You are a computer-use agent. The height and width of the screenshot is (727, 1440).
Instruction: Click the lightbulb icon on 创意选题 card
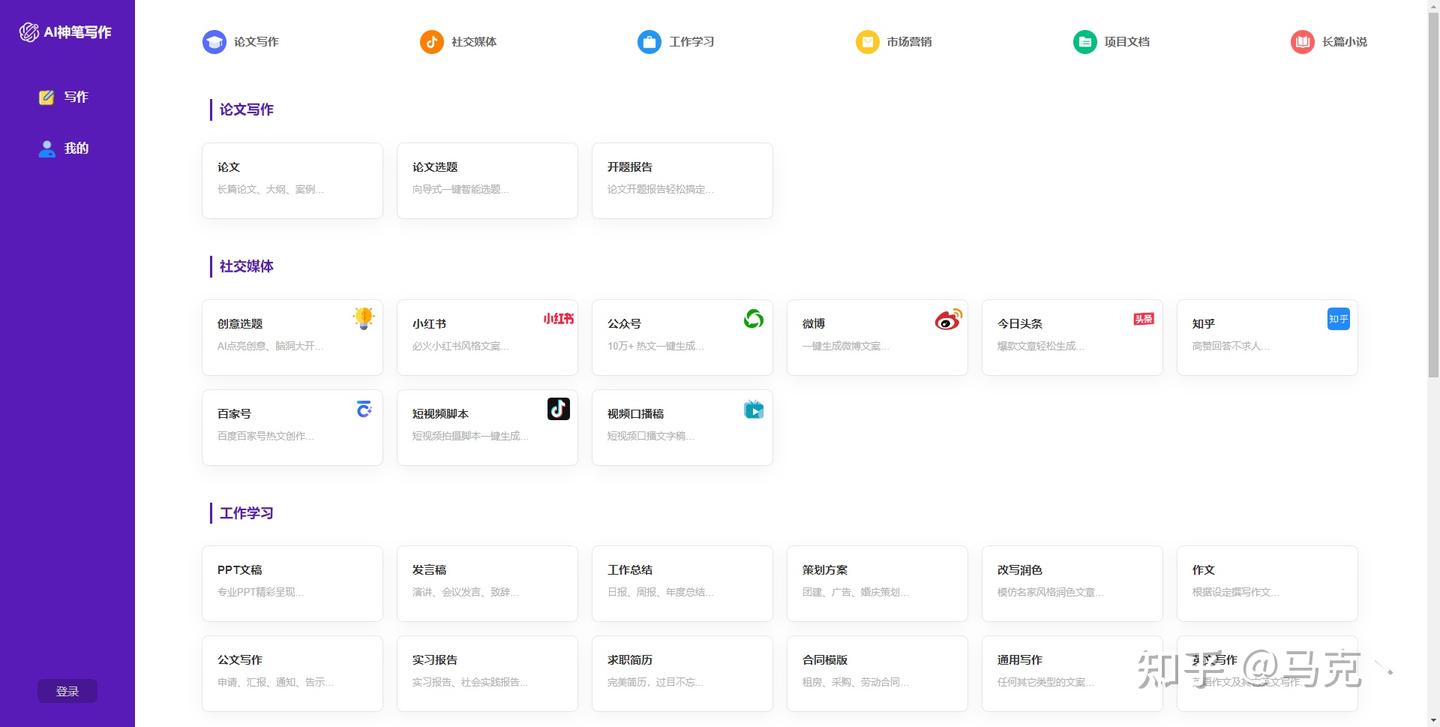[363, 318]
